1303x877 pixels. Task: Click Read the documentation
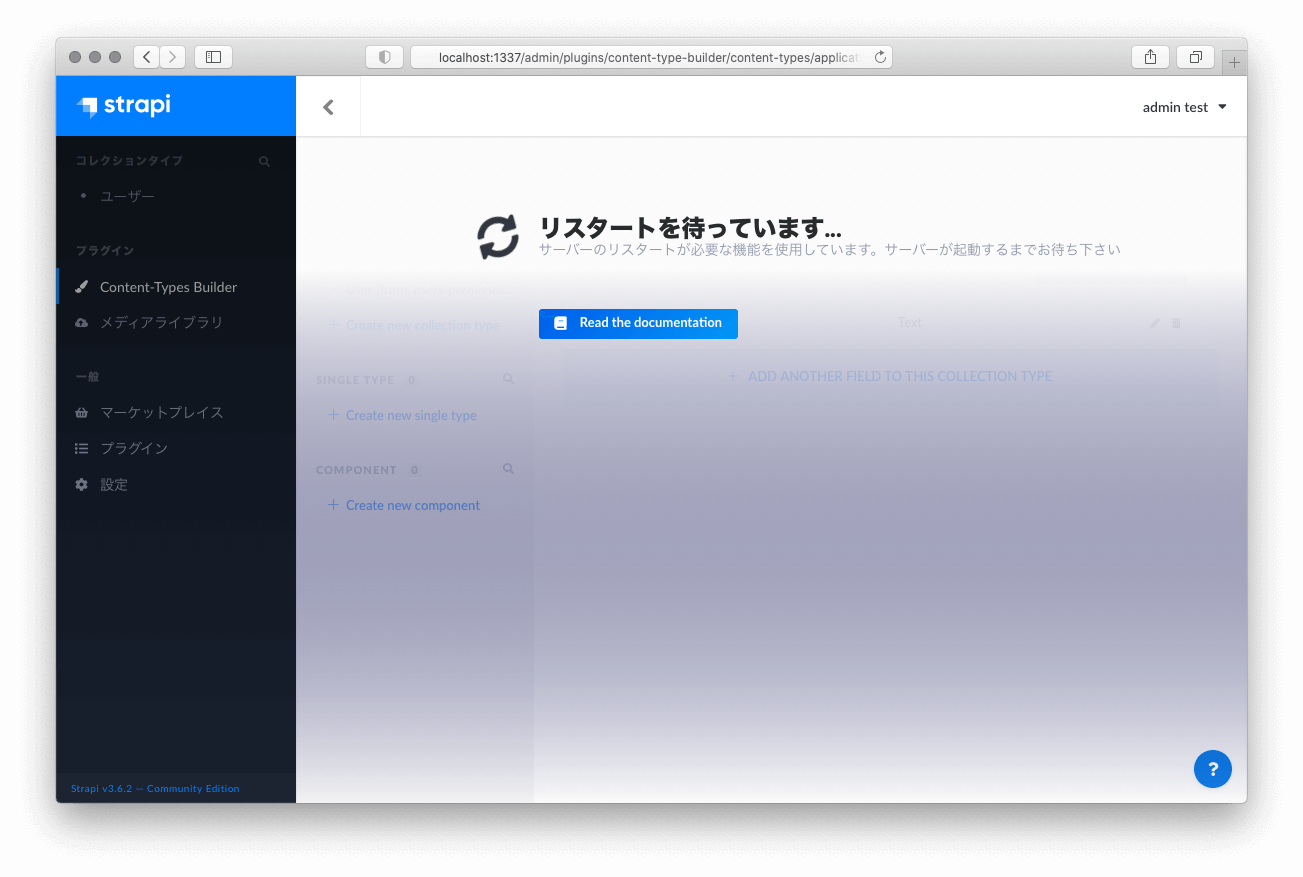(638, 323)
